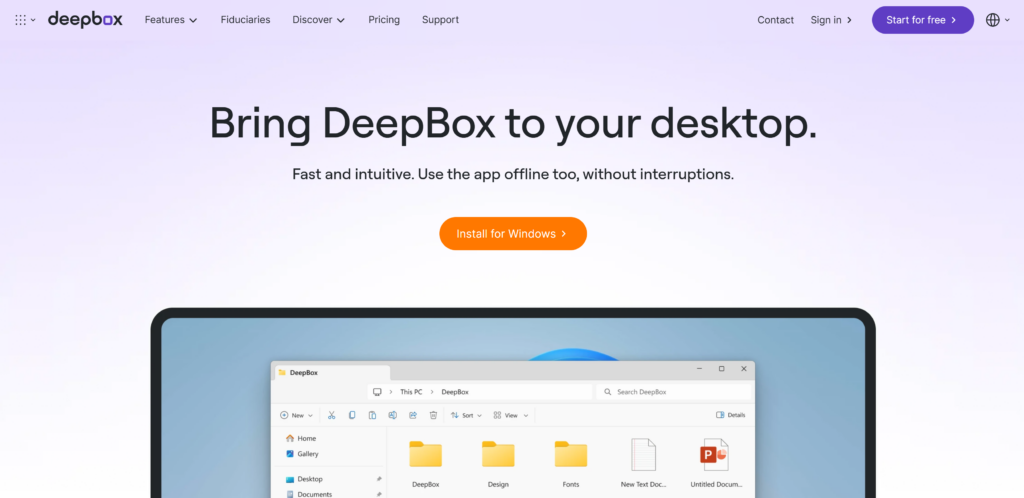Image resolution: width=1024 pixels, height=498 pixels.
Task: Click the Install for Windows button
Action: pyautogui.click(x=513, y=234)
